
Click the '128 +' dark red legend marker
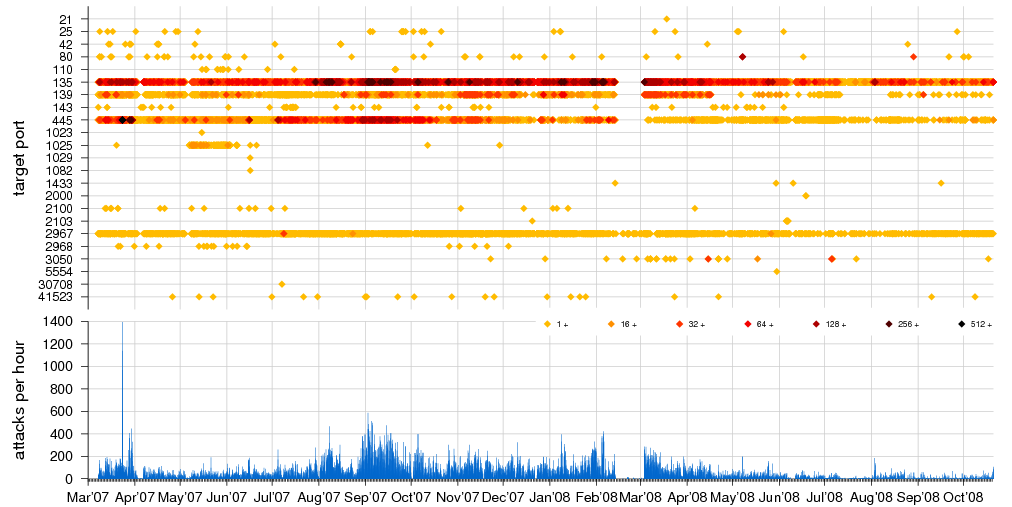[x=816, y=324]
